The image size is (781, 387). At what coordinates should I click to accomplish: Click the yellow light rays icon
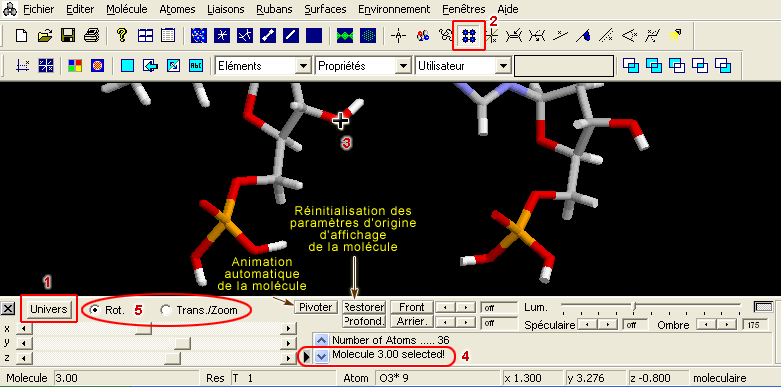tap(675, 35)
